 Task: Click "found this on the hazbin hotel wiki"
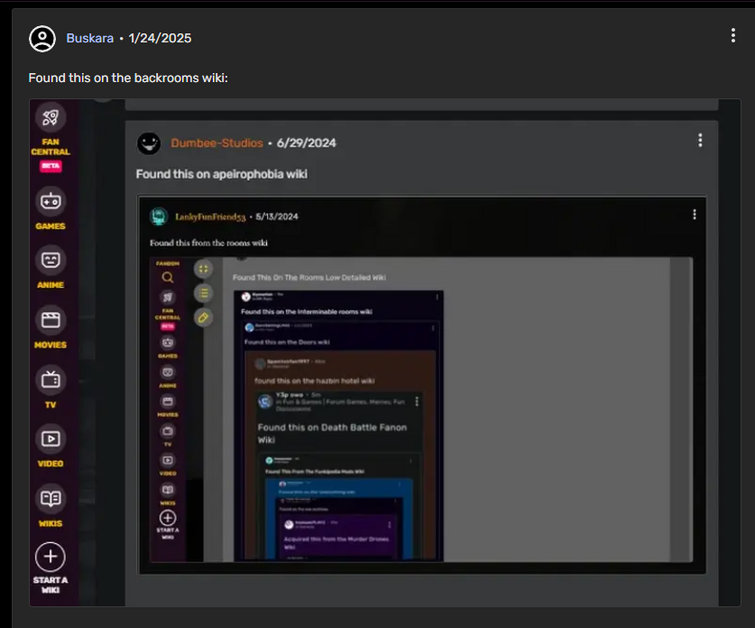tap(314, 381)
